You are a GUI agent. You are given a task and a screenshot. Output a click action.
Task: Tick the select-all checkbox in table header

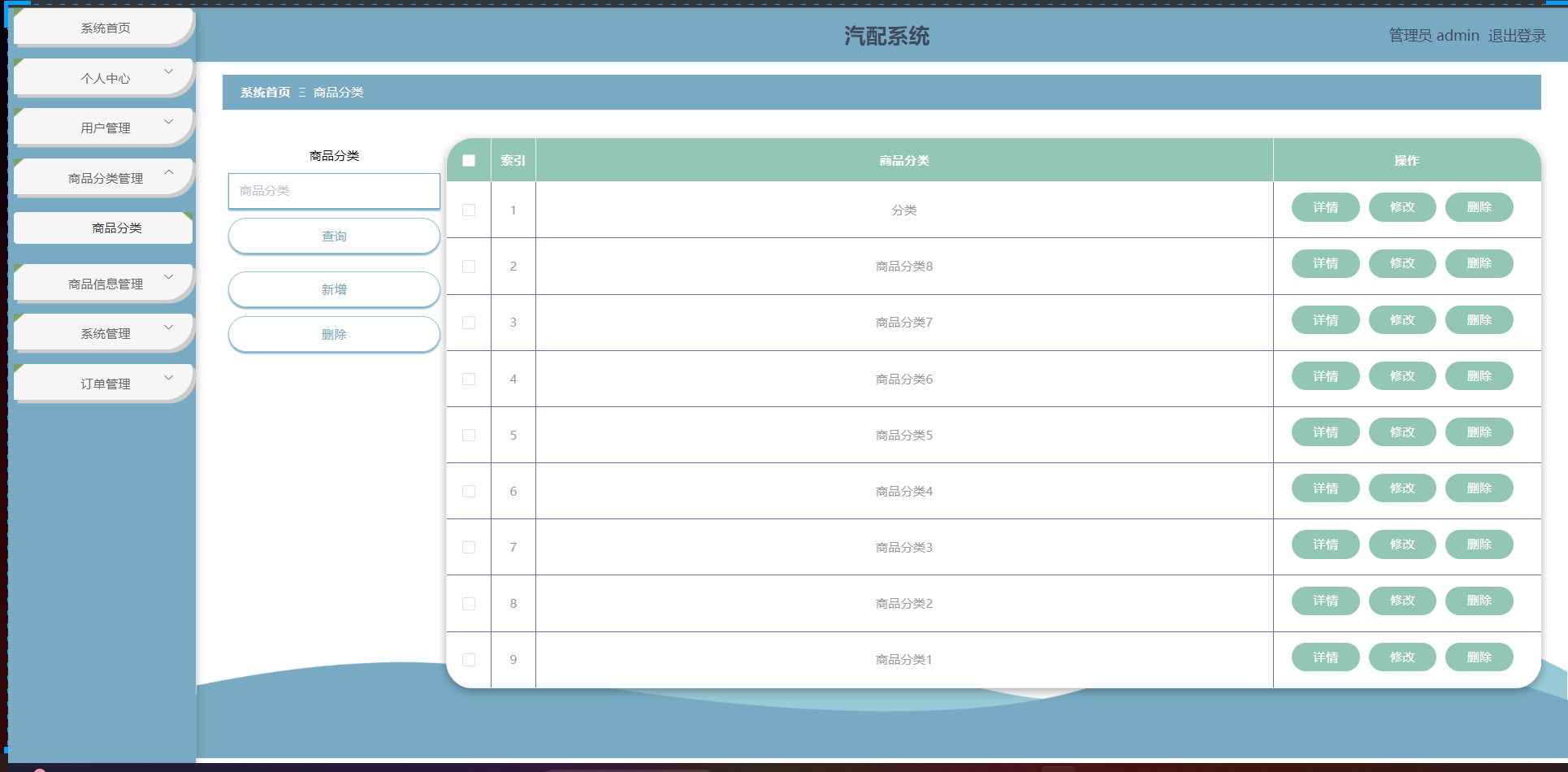pos(469,160)
